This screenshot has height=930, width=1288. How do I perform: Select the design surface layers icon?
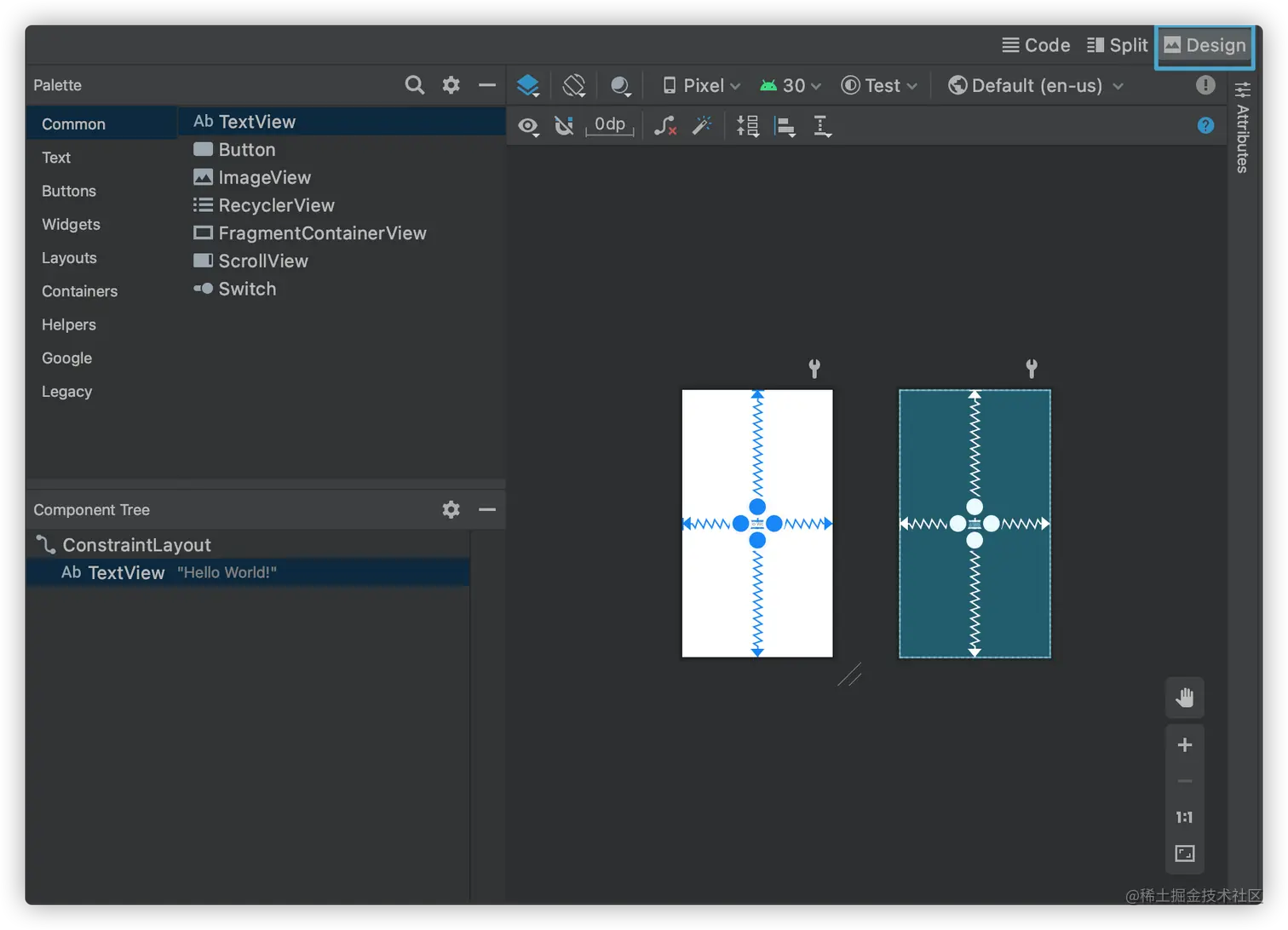point(528,86)
